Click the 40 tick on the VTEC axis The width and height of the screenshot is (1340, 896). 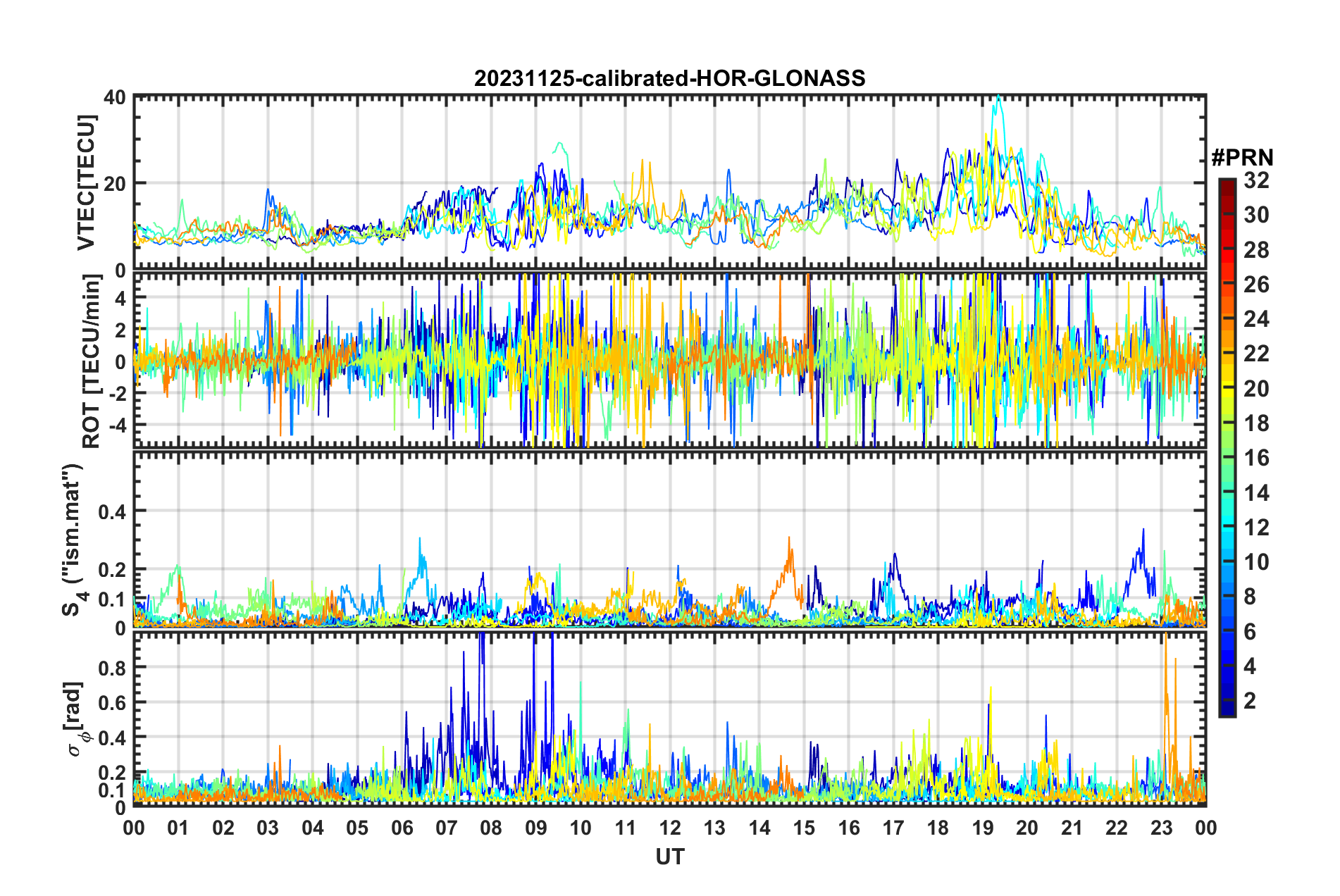pyautogui.click(x=115, y=97)
